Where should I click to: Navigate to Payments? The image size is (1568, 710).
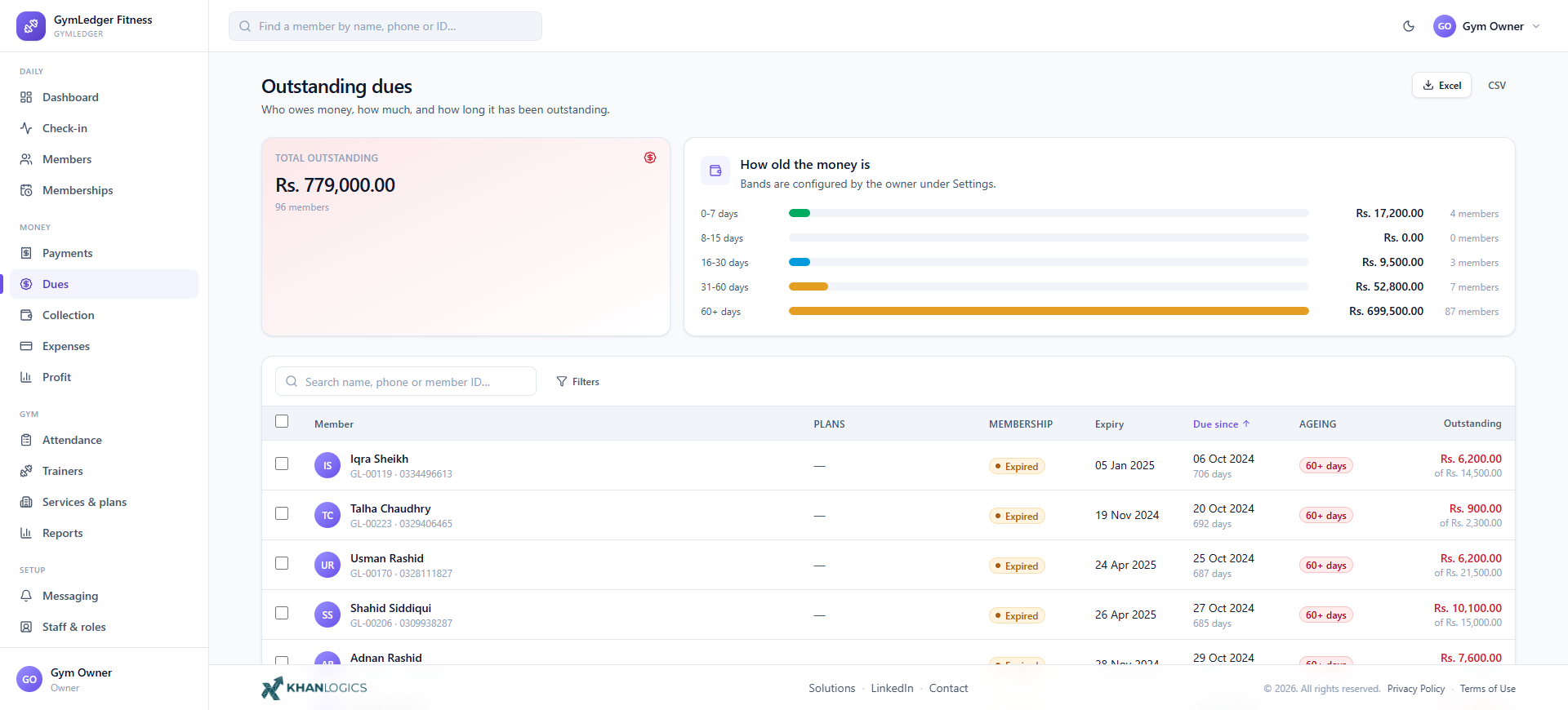click(105, 253)
